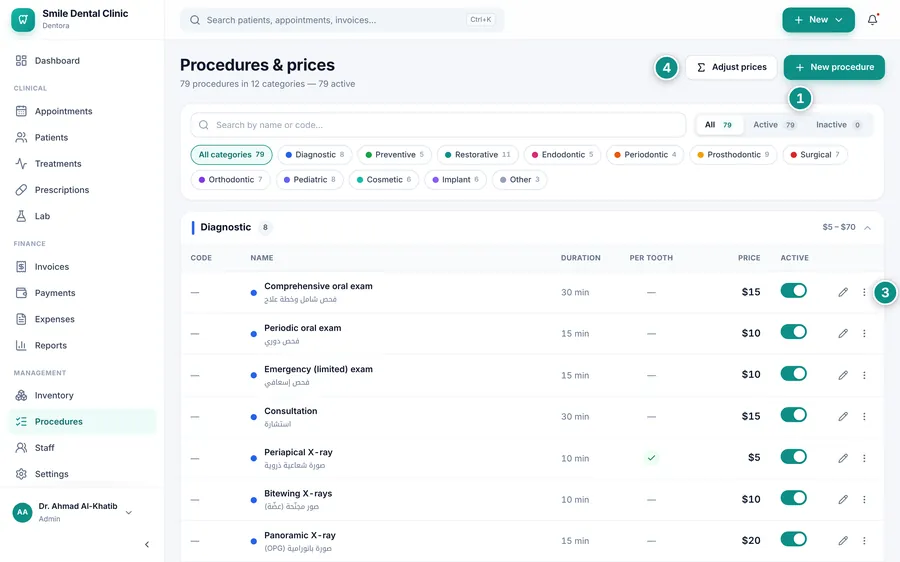Click the Price column header
The width and height of the screenshot is (900, 562).
[x=748, y=258]
